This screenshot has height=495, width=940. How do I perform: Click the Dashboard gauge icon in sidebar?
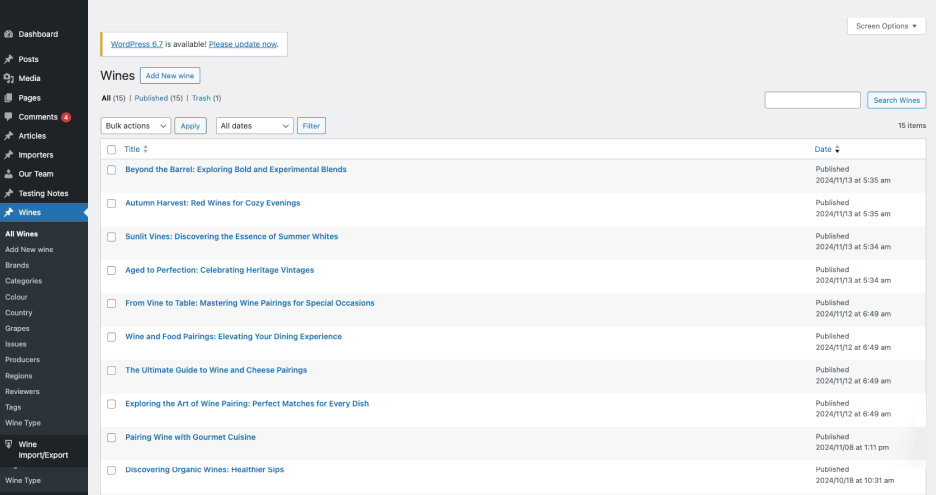[x=9, y=34]
